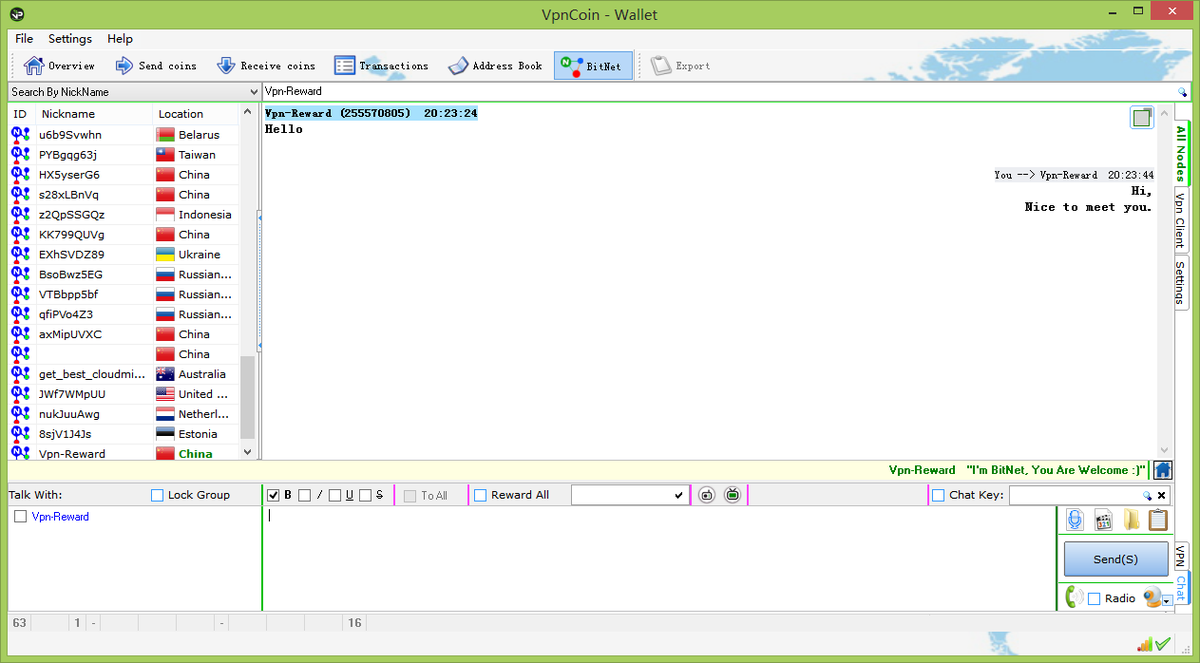
Task: Click the signal bars status icon
Action: [x=1144, y=645]
